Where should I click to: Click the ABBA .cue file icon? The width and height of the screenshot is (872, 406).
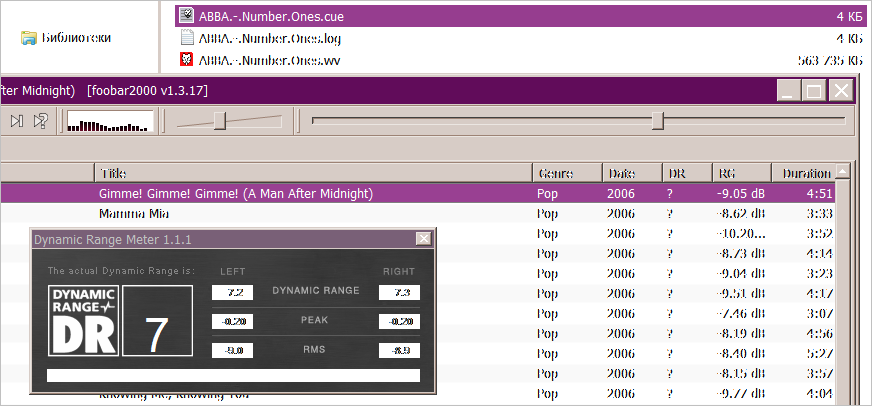pyautogui.click(x=186, y=16)
